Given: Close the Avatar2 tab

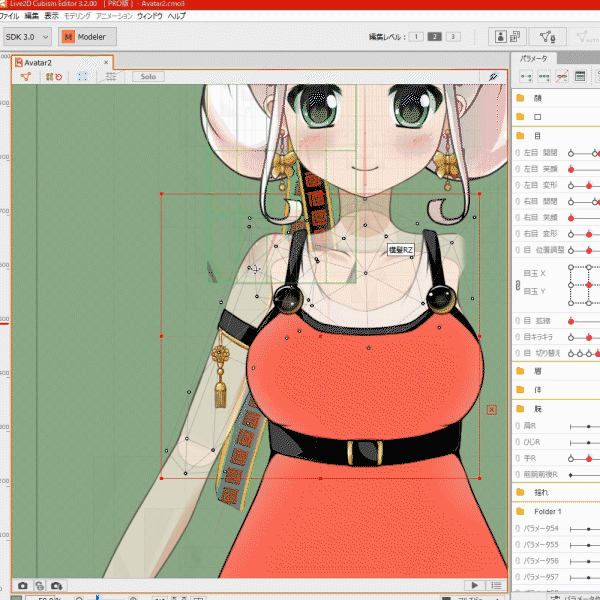Looking at the screenshot, I should 106,62.
